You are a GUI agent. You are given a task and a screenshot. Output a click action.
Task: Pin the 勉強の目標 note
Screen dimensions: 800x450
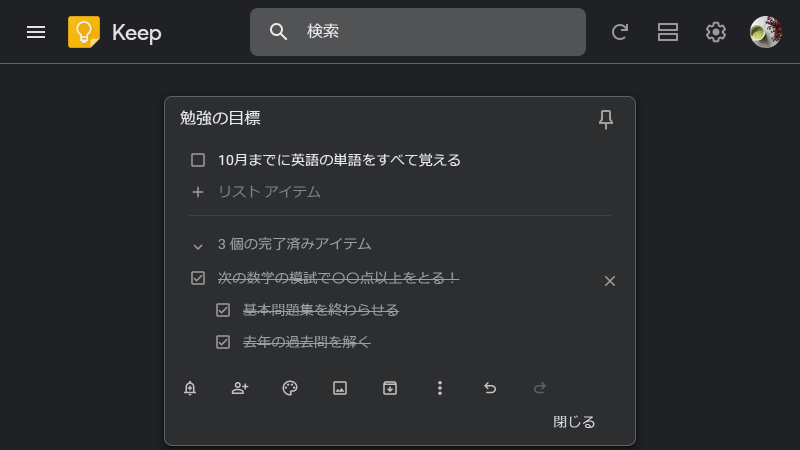(x=606, y=119)
